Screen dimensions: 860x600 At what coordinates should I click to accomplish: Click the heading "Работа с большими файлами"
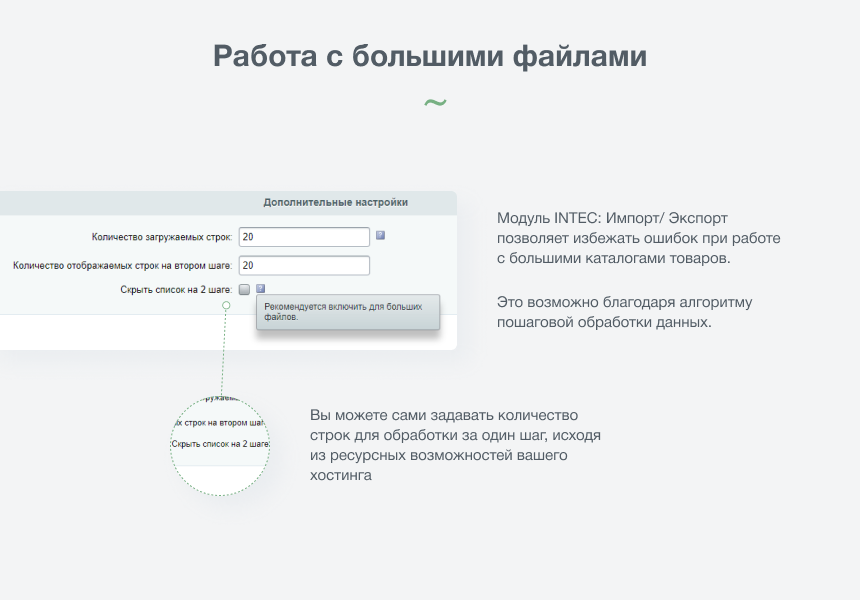point(430,56)
